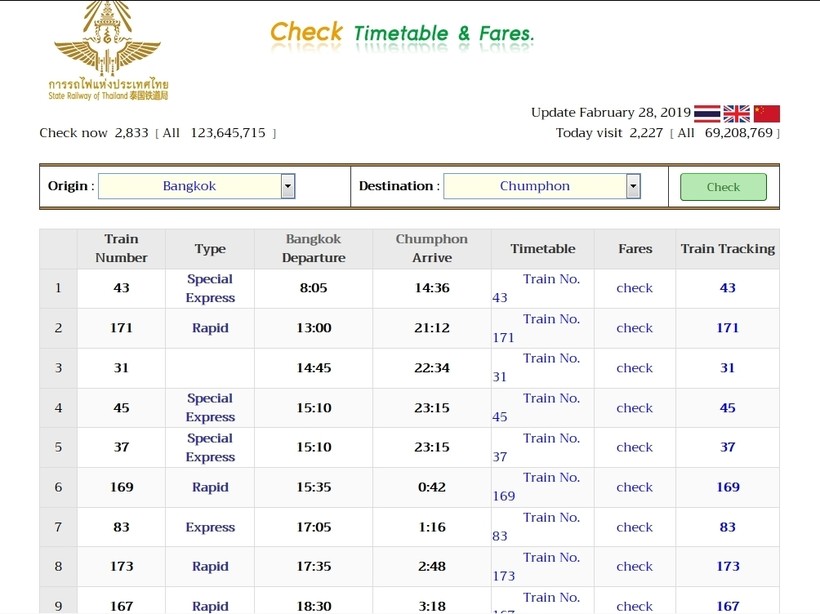The image size is (820, 614).
Task: Switch language using the Thai flag
Action: coord(707,113)
